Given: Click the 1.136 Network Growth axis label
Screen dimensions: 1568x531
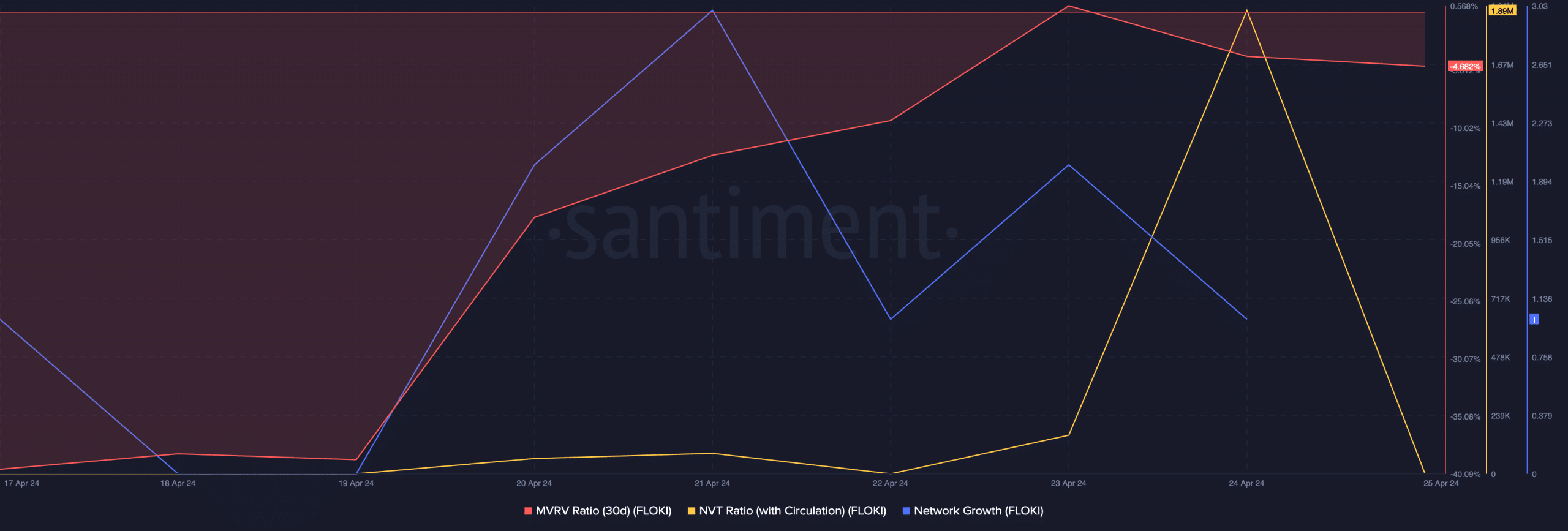Looking at the screenshot, I should pos(1542,299).
